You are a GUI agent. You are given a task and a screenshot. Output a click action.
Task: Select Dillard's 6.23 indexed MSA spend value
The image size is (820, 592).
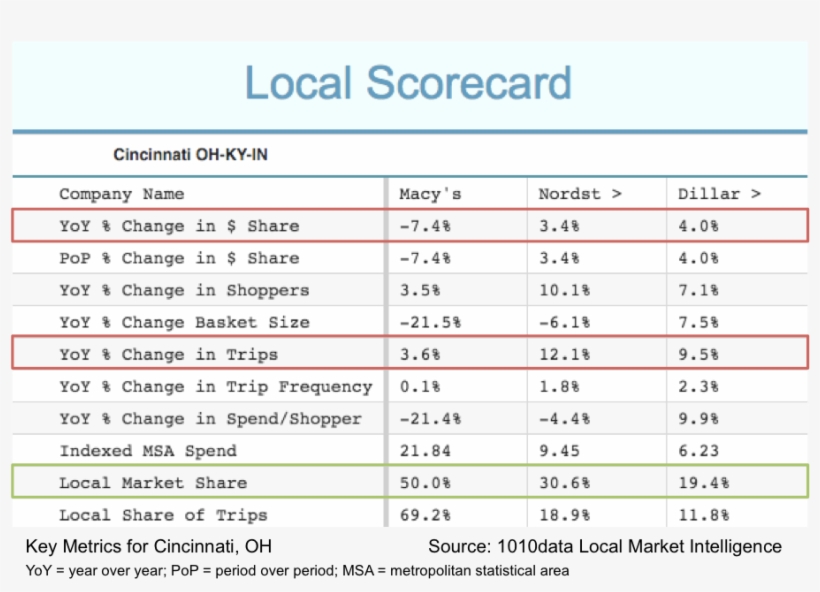point(698,450)
